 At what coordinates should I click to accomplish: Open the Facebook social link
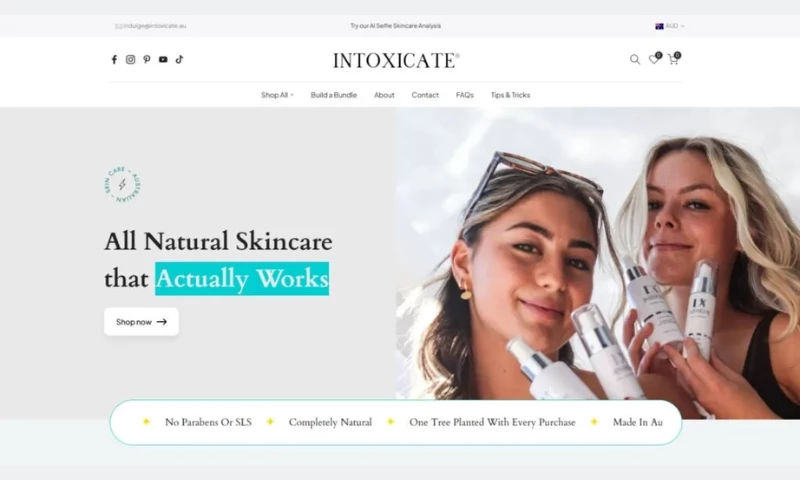pos(114,60)
